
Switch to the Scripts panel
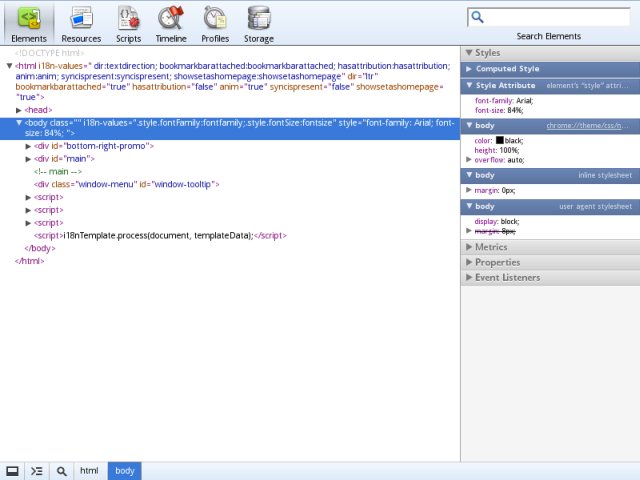[x=128, y=22]
